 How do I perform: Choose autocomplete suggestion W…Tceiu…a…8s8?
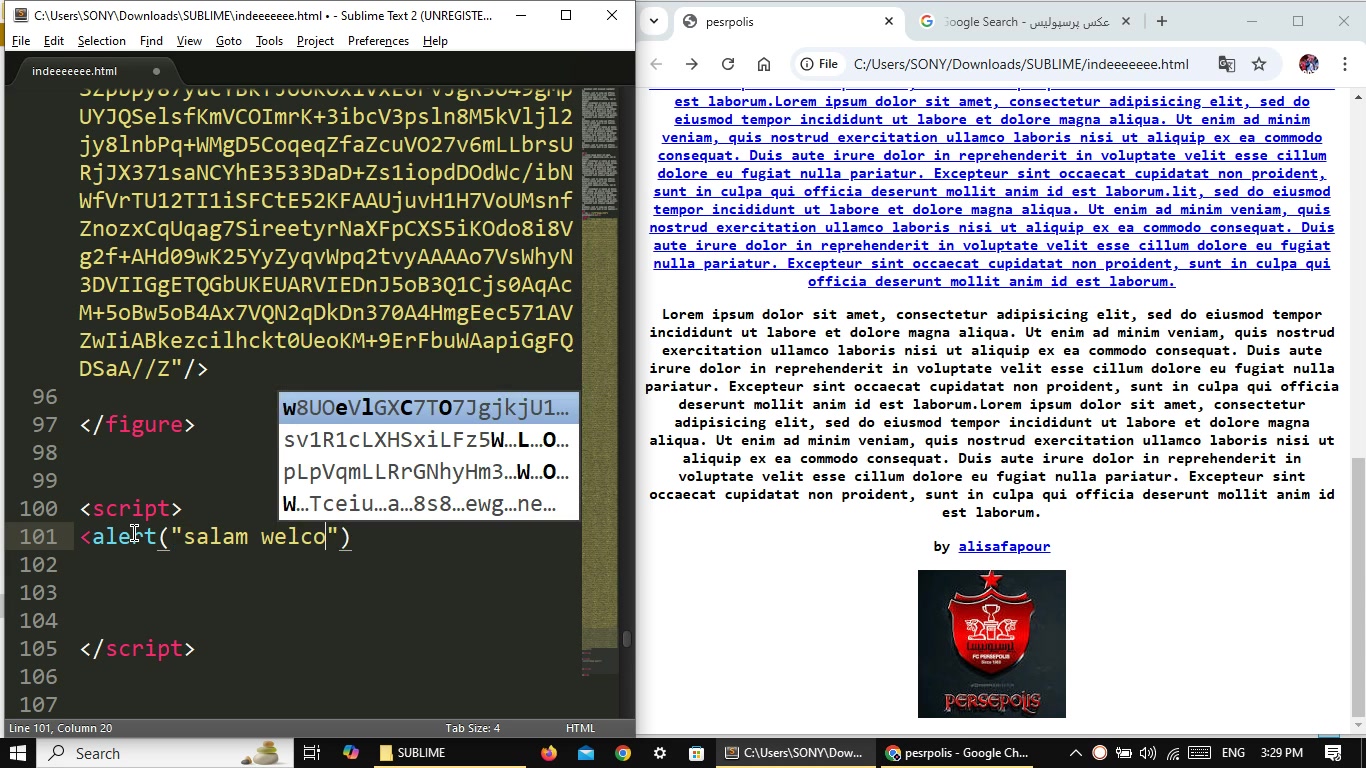pyautogui.click(x=429, y=504)
